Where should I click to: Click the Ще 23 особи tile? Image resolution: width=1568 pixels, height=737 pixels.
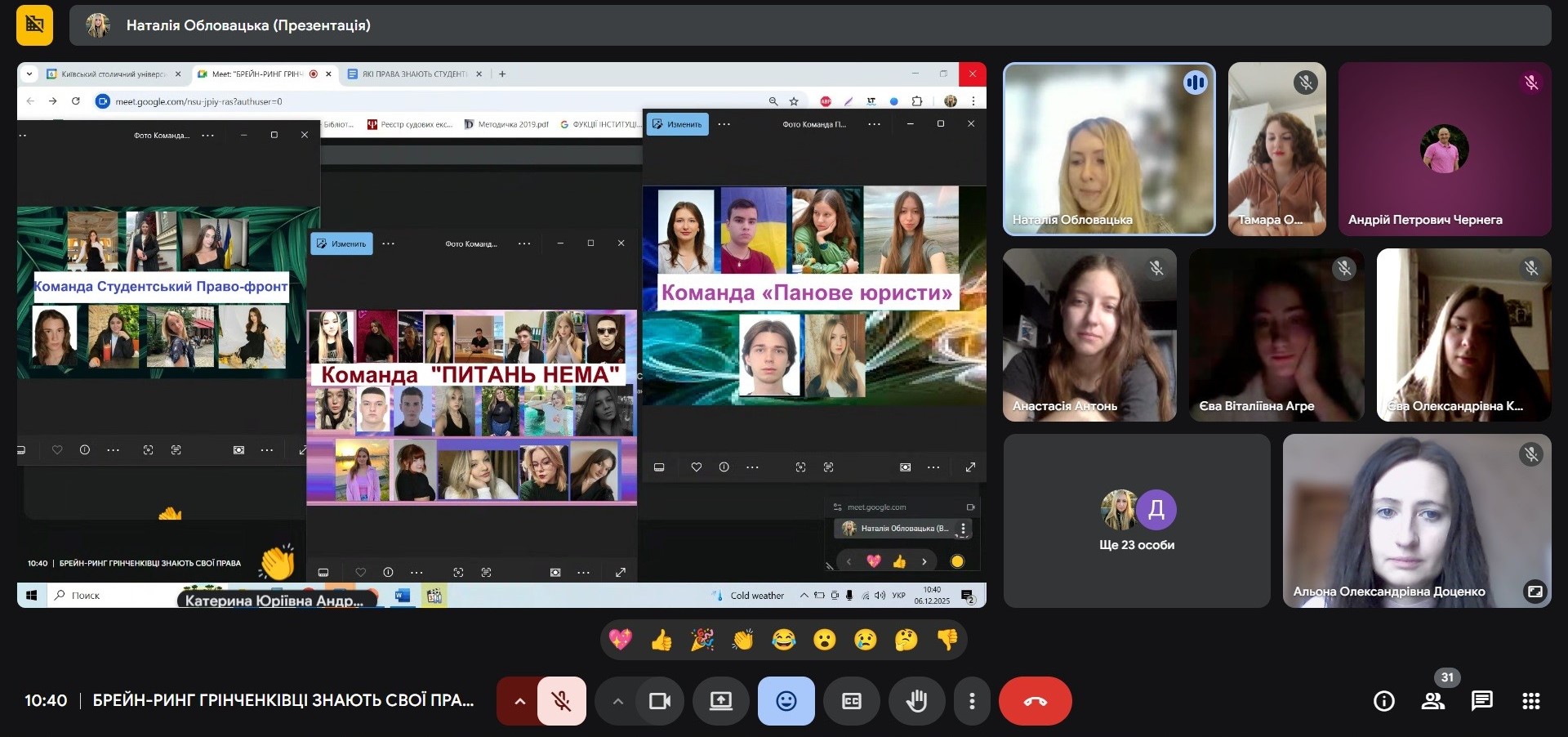coord(1136,521)
